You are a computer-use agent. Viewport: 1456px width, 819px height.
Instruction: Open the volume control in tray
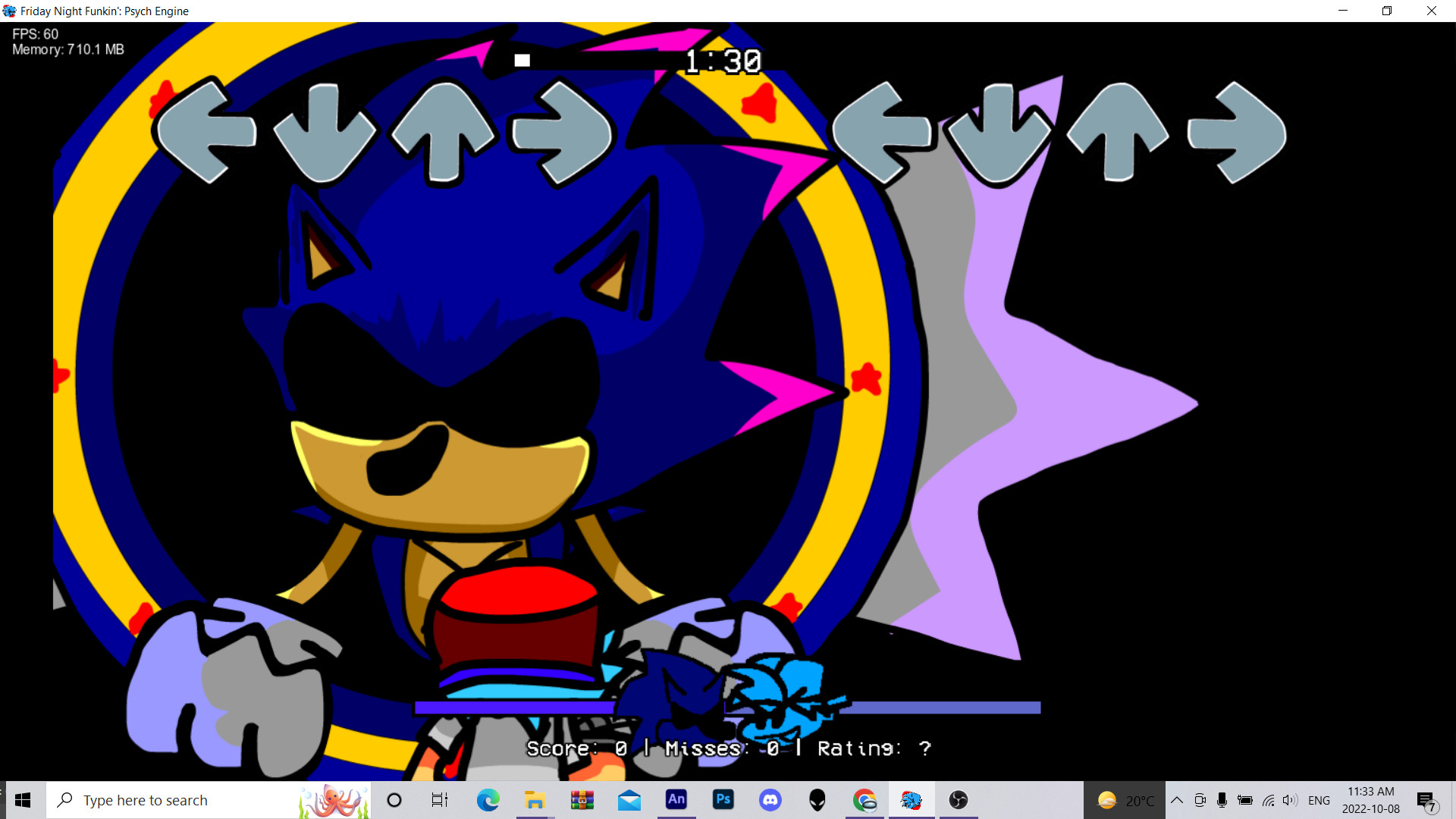pos(1289,800)
